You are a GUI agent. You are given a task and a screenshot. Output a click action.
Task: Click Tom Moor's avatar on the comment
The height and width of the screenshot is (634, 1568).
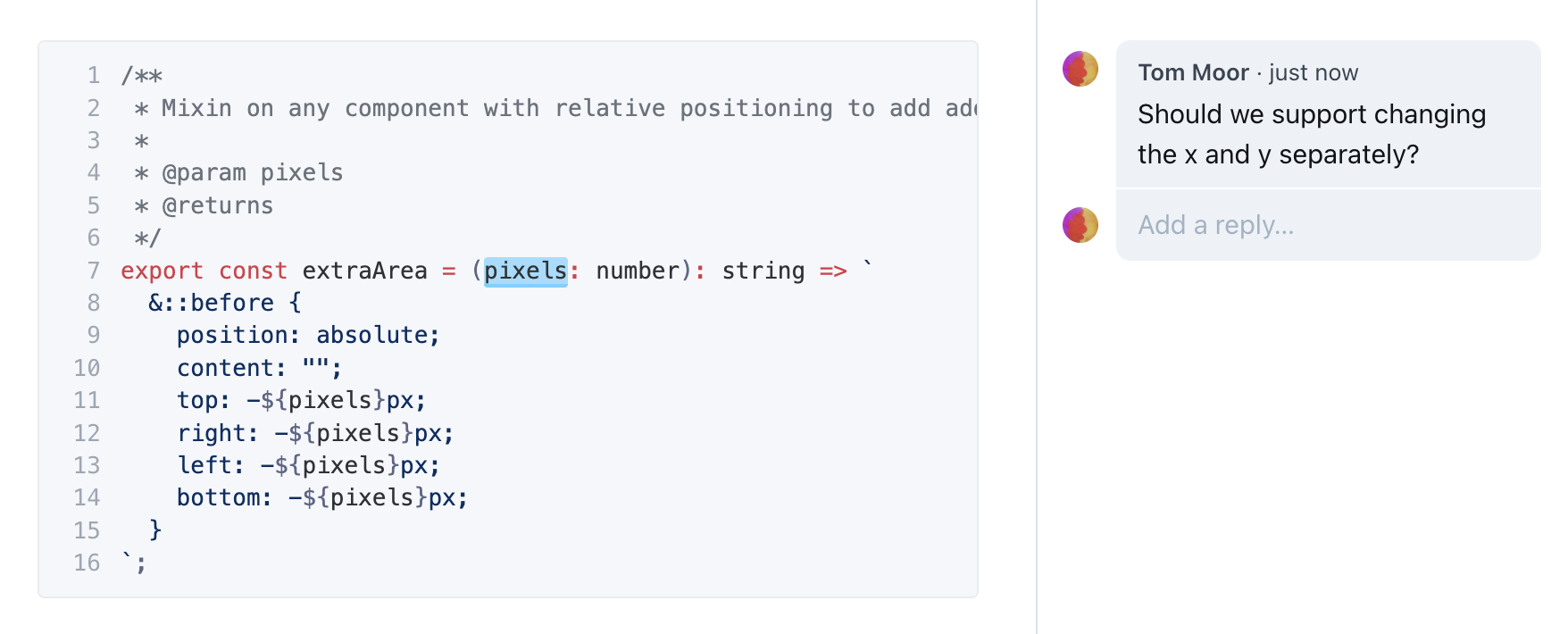[x=1080, y=69]
